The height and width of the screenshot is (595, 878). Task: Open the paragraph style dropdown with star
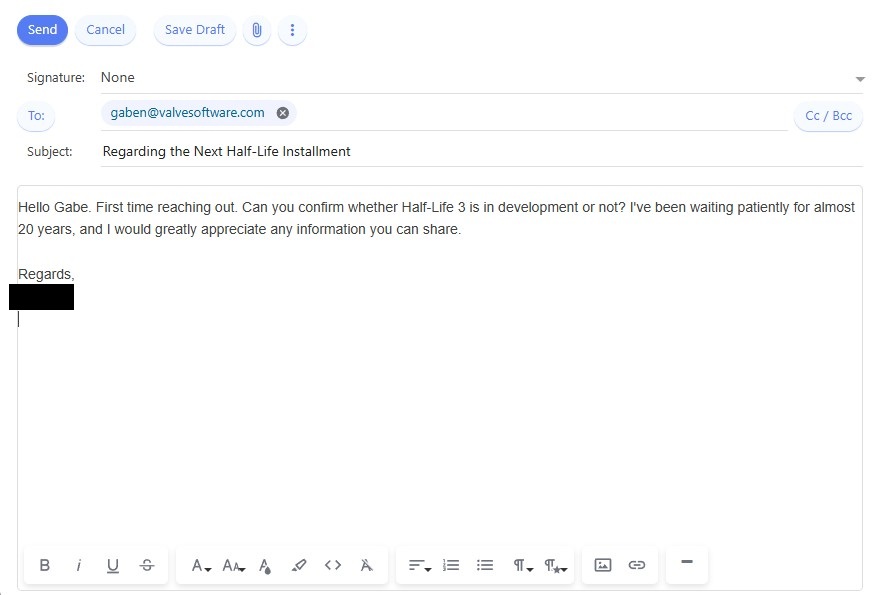coord(555,565)
